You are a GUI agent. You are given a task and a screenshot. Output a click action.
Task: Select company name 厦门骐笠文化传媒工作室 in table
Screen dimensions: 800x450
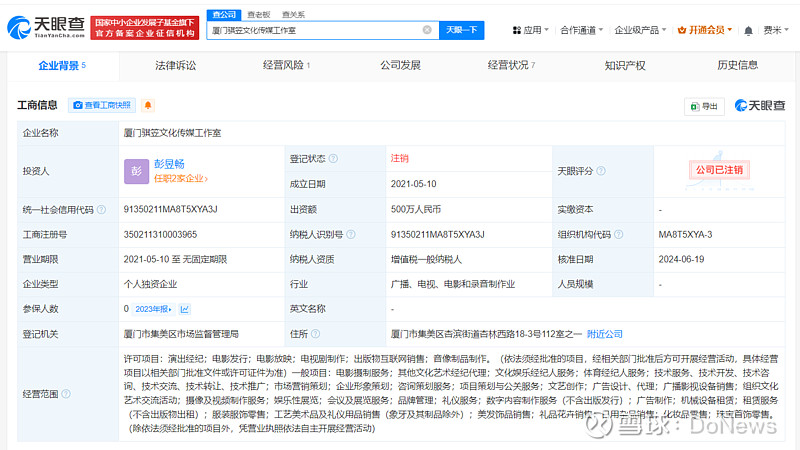pyautogui.click(x=172, y=133)
